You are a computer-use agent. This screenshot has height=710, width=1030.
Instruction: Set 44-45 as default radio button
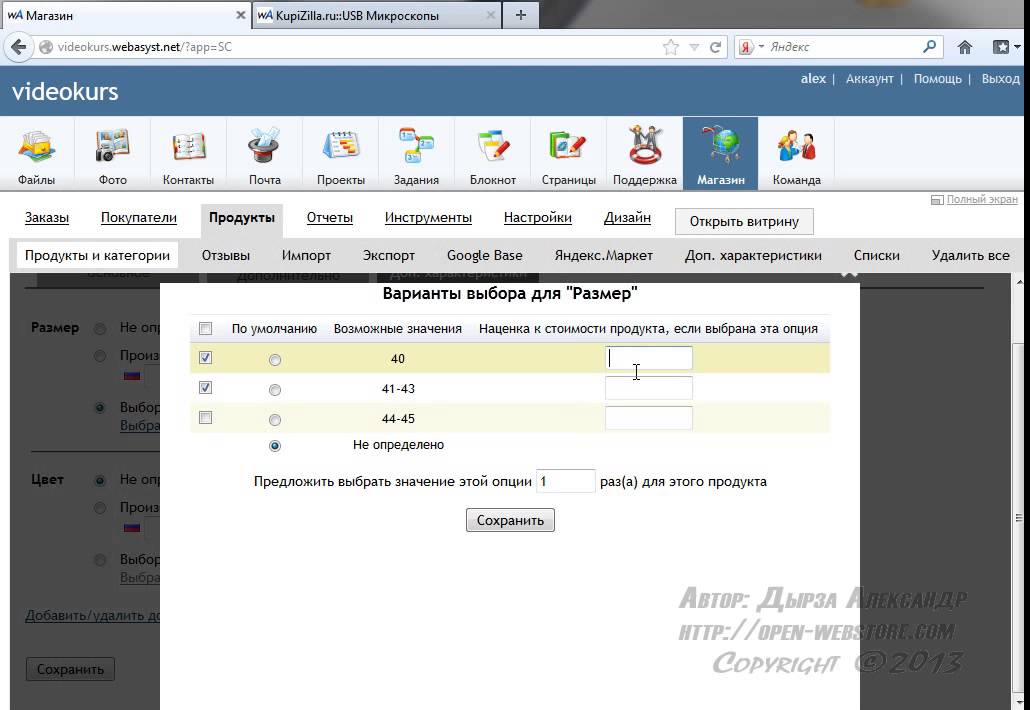(275, 420)
